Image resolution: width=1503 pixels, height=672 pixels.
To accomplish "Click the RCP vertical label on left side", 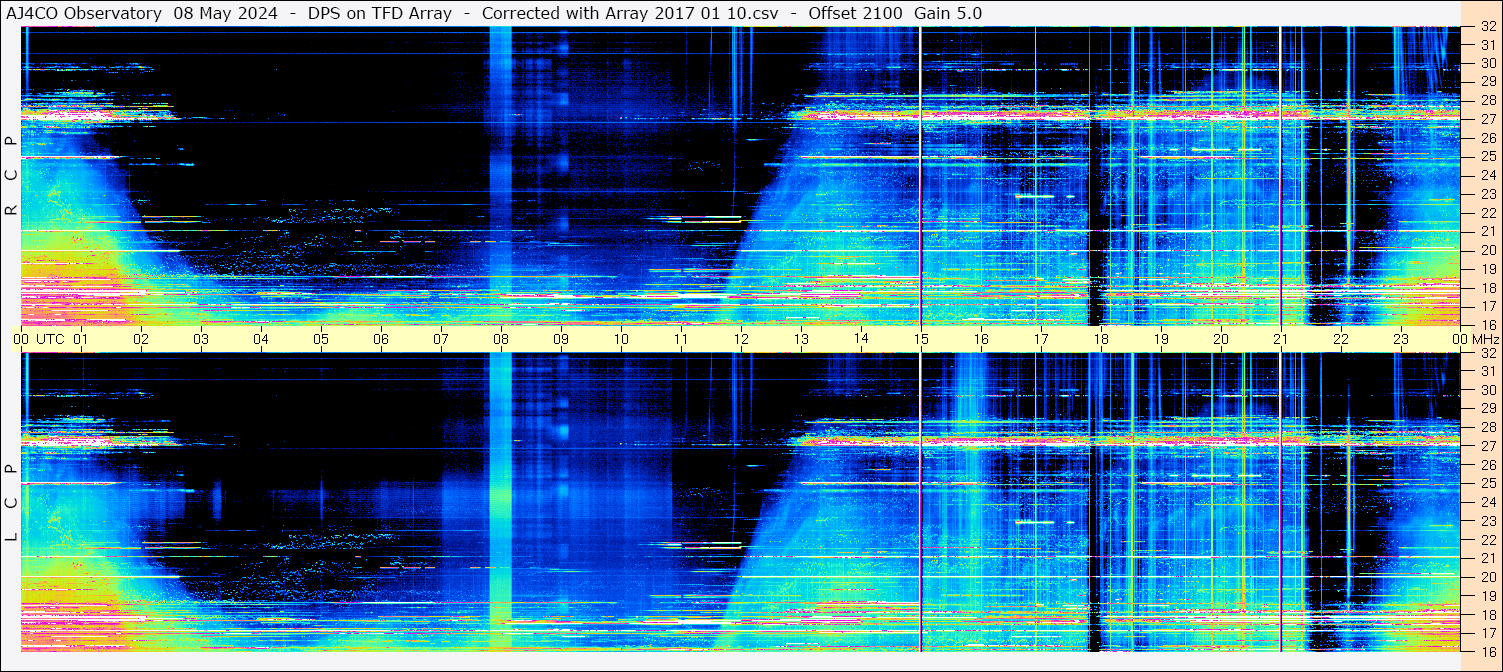I will pyautogui.click(x=11, y=175).
